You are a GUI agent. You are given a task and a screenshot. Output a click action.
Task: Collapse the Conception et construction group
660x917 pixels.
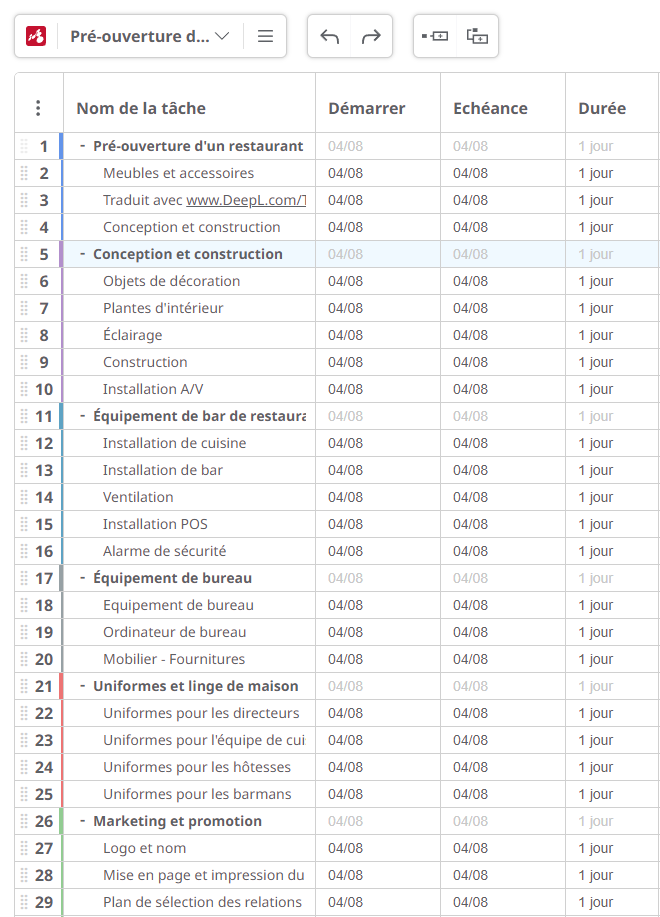click(x=82, y=254)
